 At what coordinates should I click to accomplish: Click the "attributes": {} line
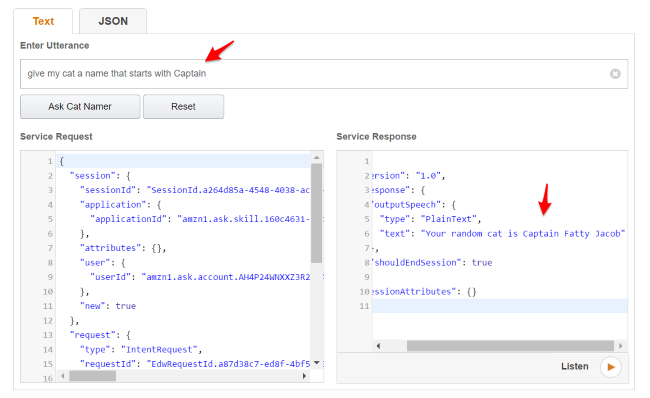tap(123, 248)
